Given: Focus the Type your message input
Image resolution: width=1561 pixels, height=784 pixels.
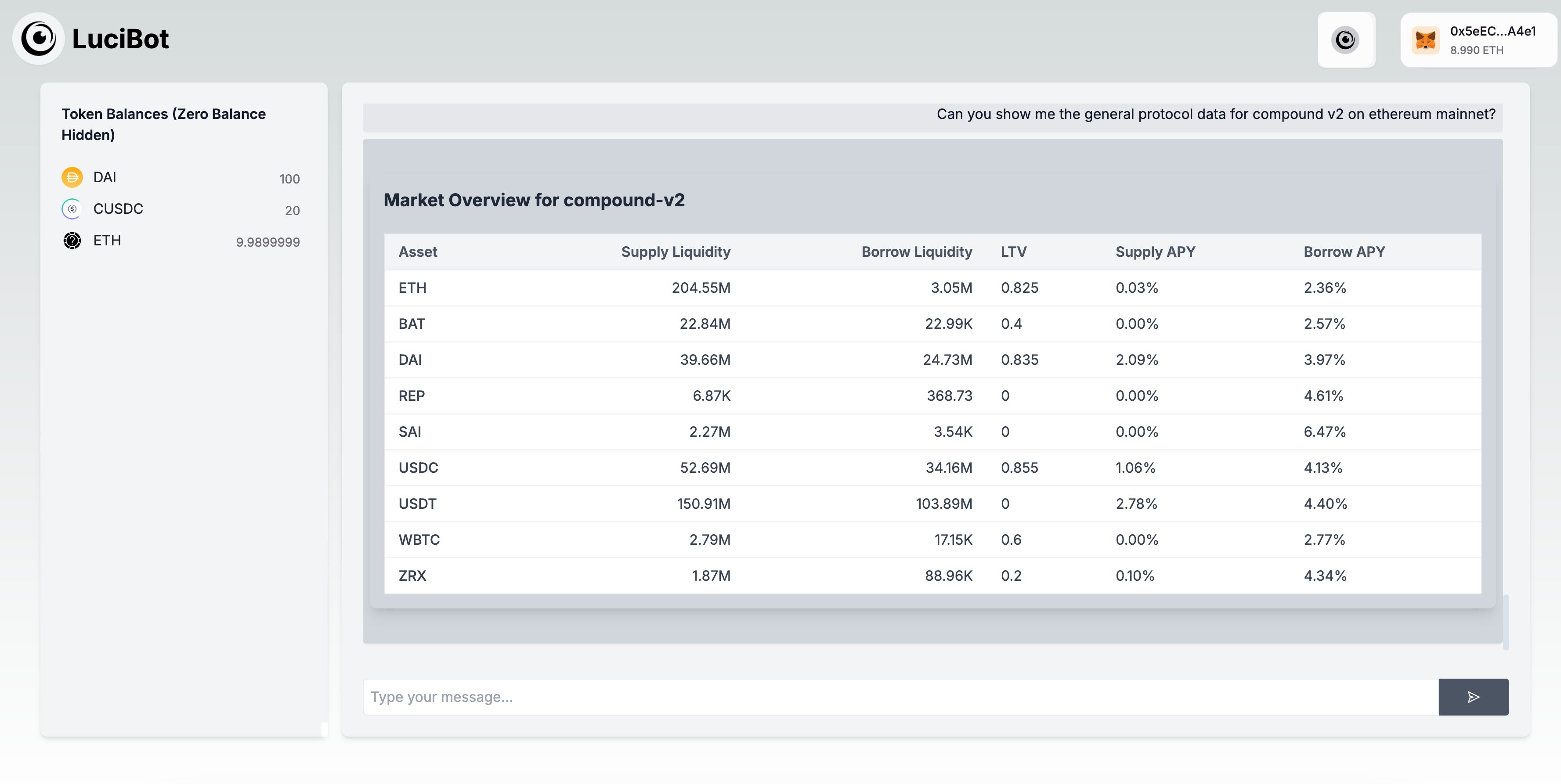Looking at the screenshot, I should click(x=900, y=697).
